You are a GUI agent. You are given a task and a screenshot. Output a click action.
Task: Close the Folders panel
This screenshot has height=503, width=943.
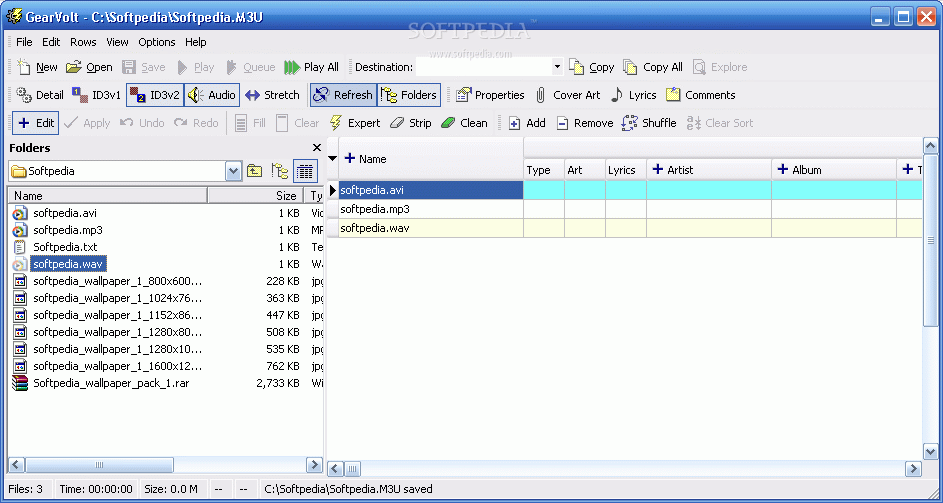tap(317, 148)
